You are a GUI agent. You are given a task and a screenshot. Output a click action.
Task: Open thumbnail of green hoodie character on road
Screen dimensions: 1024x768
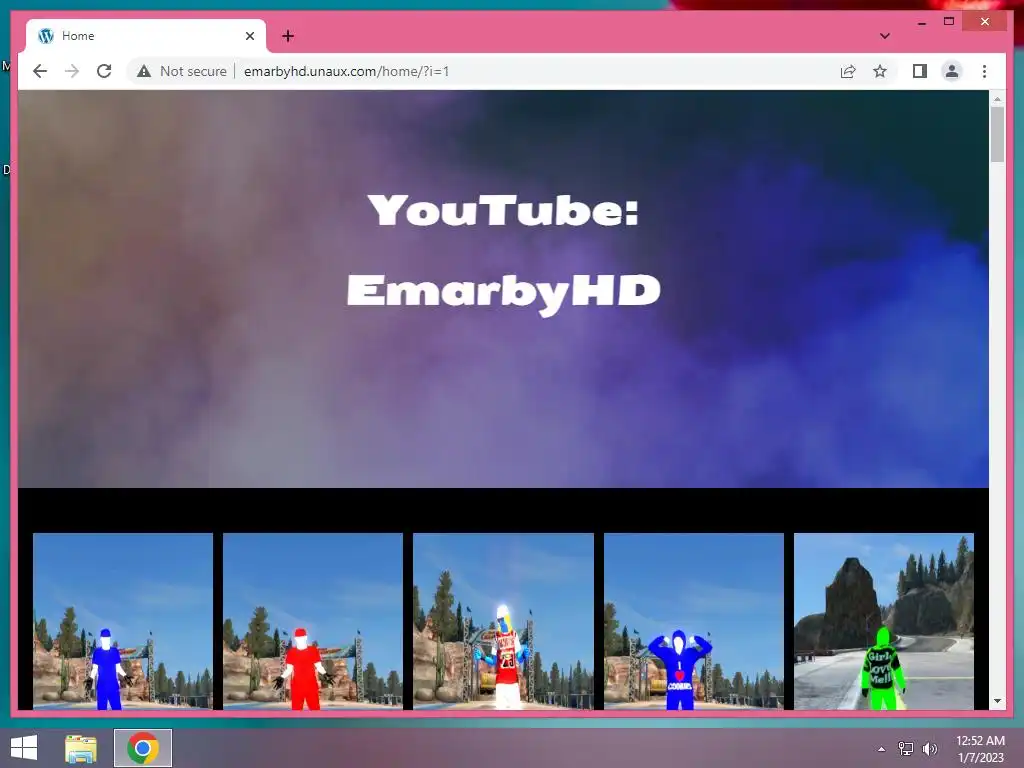(884, 621)
